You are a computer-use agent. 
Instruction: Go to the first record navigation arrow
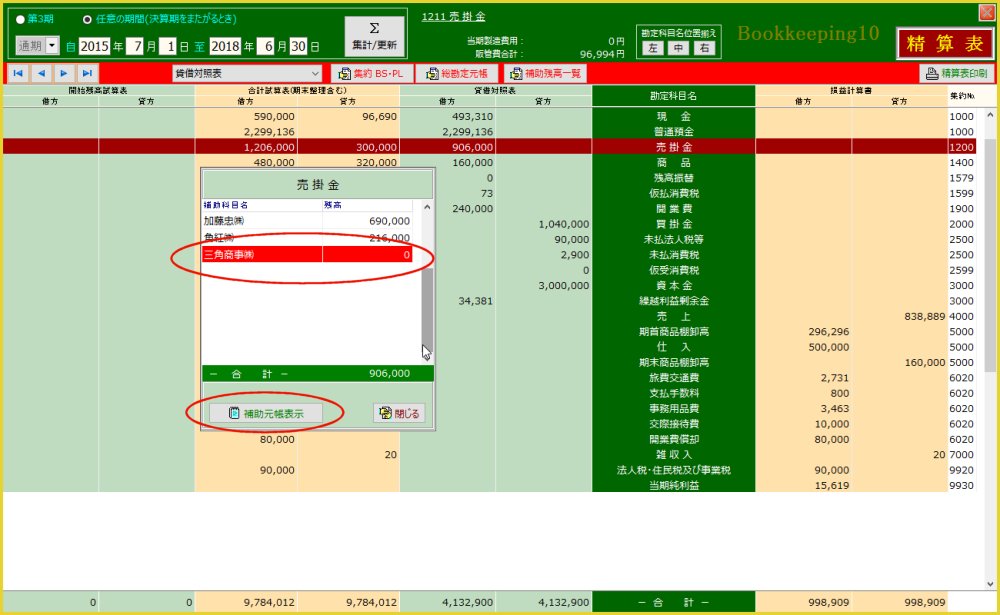pos(18,73)
